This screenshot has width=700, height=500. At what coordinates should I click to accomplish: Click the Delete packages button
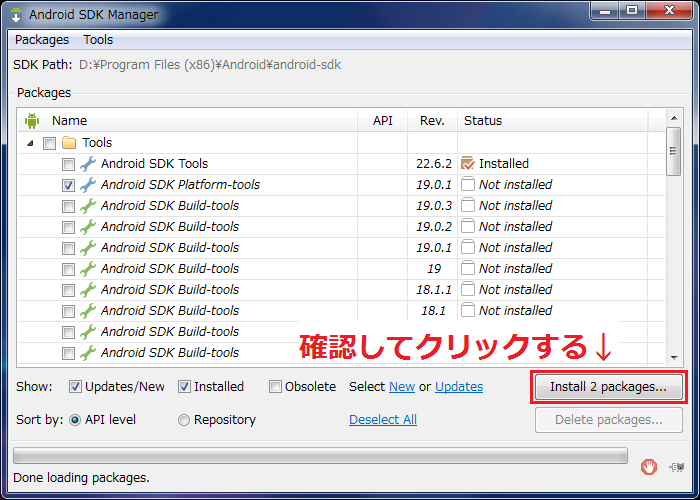click(x=608, y=420)
